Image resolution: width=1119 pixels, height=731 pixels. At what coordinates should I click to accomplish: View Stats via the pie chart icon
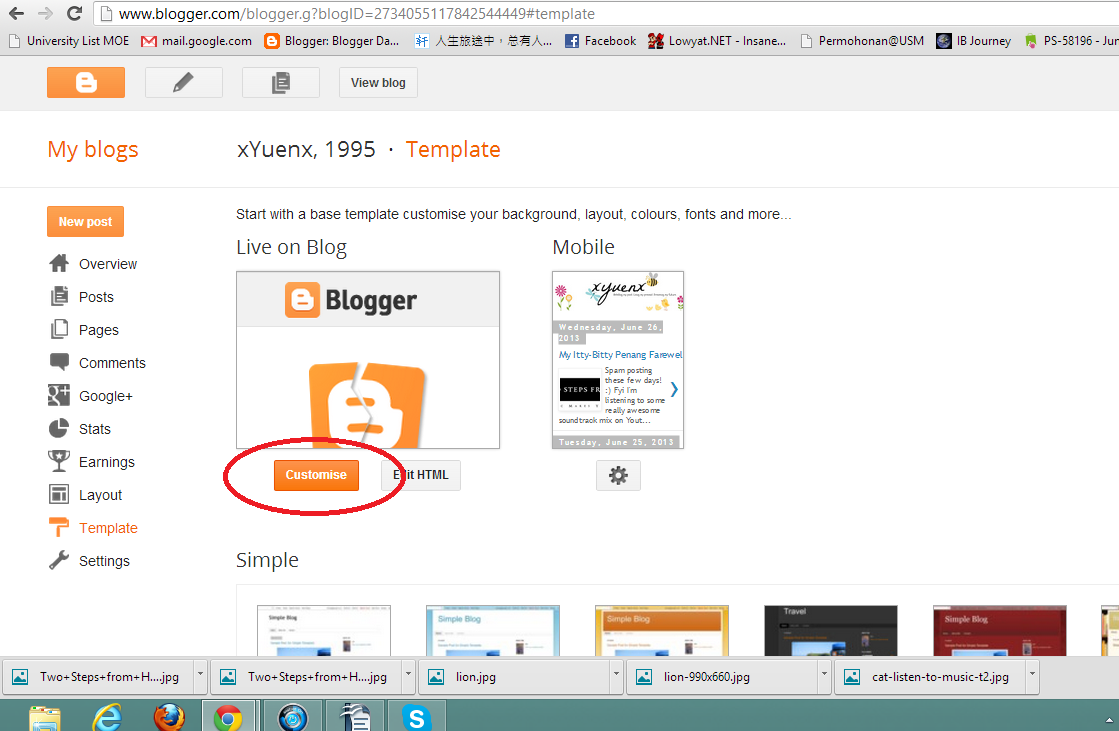tap(57, 428)
